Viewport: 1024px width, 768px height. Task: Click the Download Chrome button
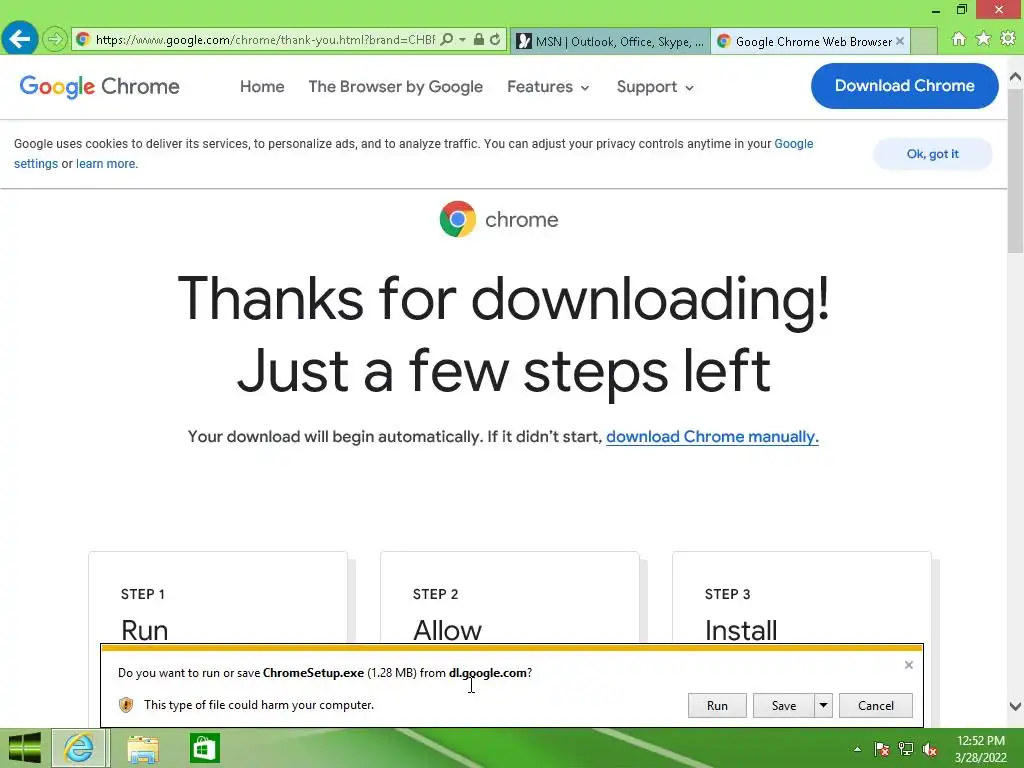(x=904, y=86)
